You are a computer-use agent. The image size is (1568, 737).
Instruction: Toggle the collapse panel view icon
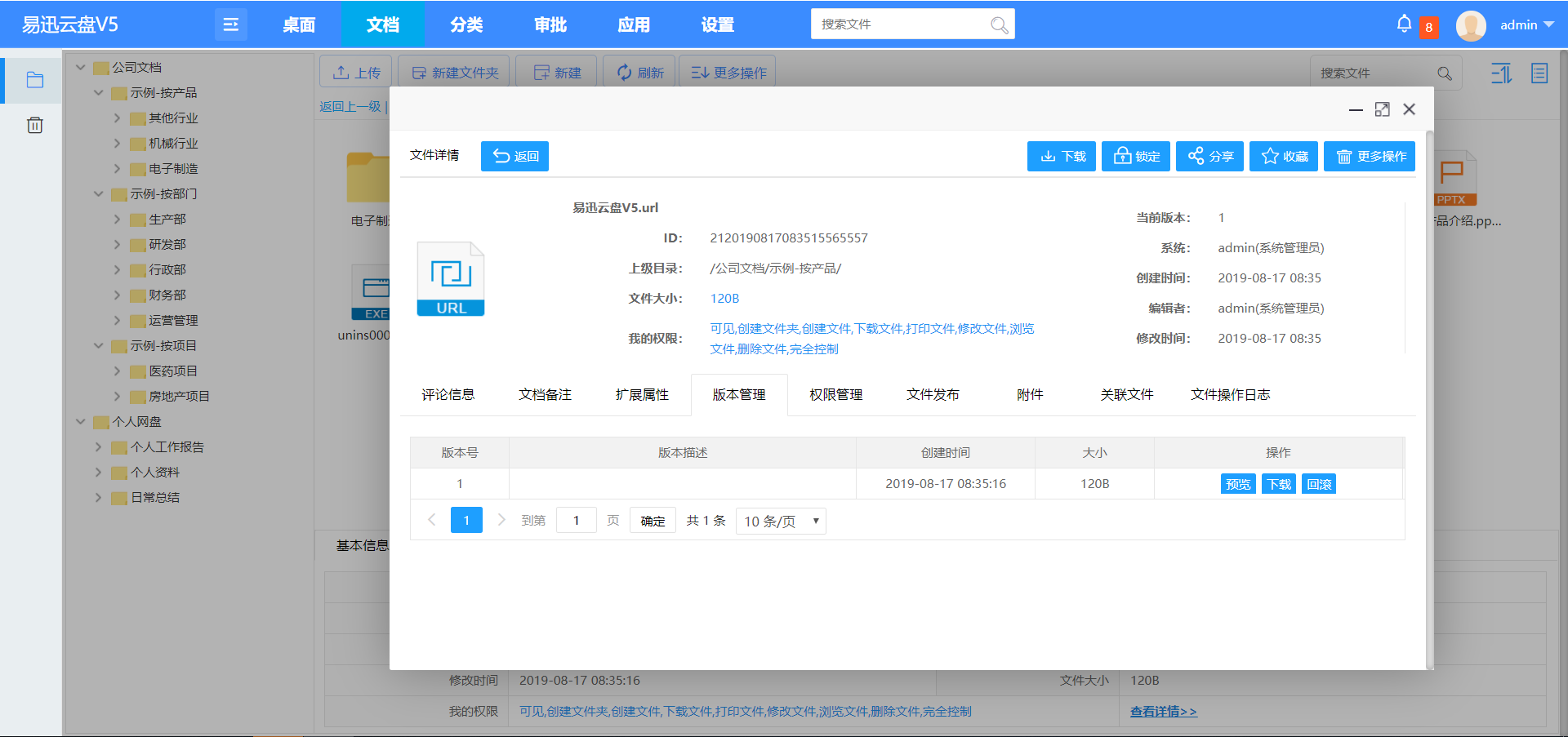[1501, 73]
